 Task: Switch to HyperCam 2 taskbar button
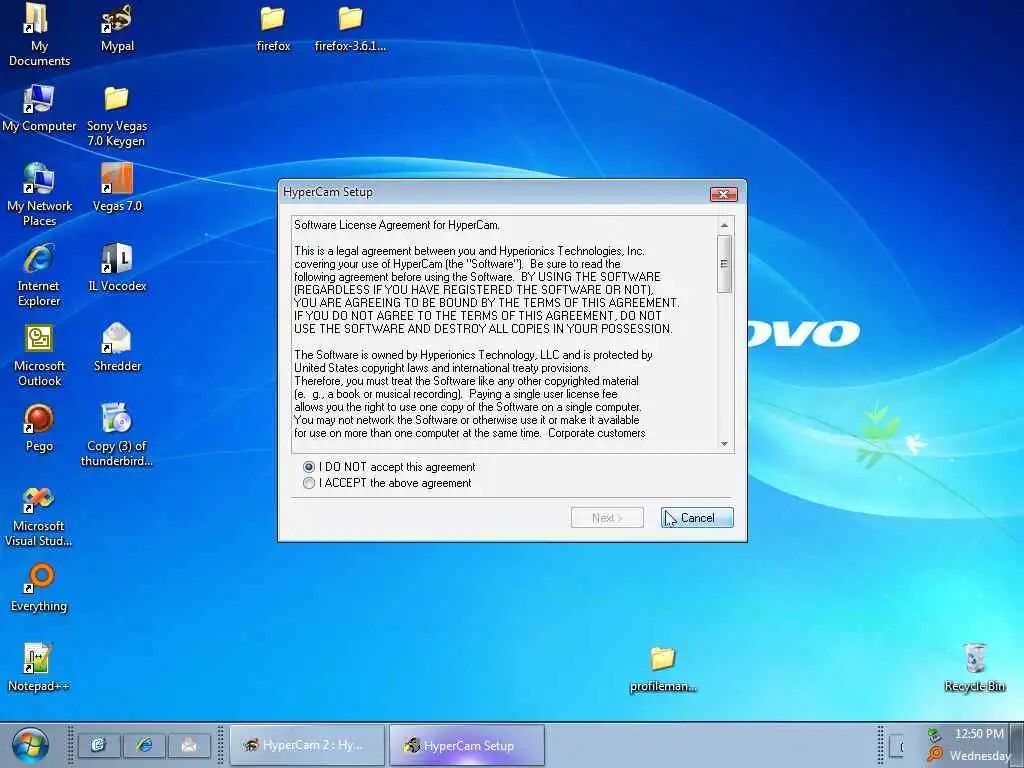[x=307, y=745]
